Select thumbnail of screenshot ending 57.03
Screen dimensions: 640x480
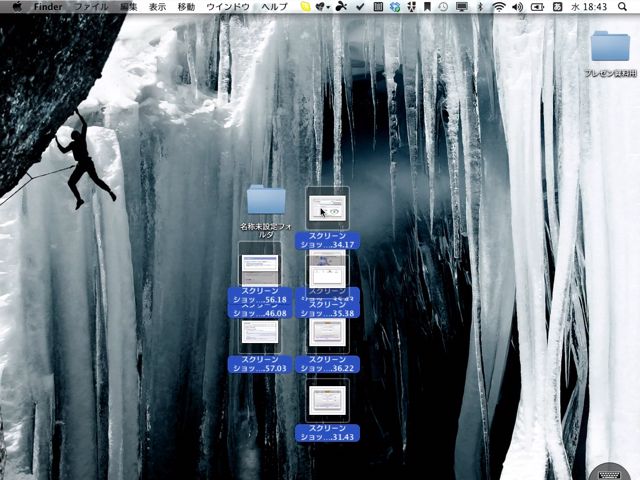tap(260, 333)
